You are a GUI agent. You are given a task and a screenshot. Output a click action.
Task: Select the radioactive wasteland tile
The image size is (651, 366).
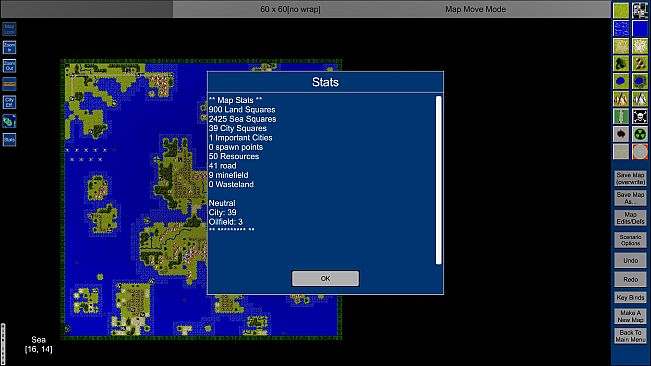640,134
